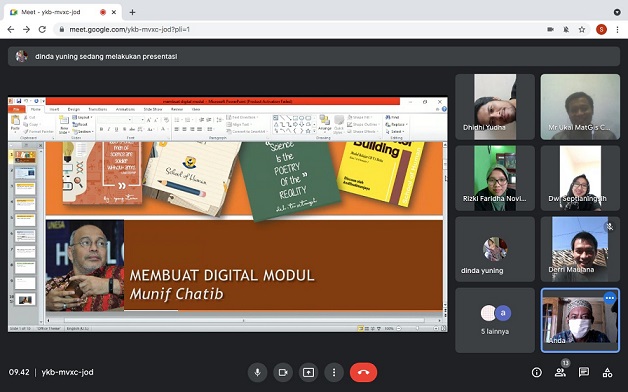The height and width of the screenshot is (392, 628).
Task: Open a new browser tab with plus
Action: 132,12
